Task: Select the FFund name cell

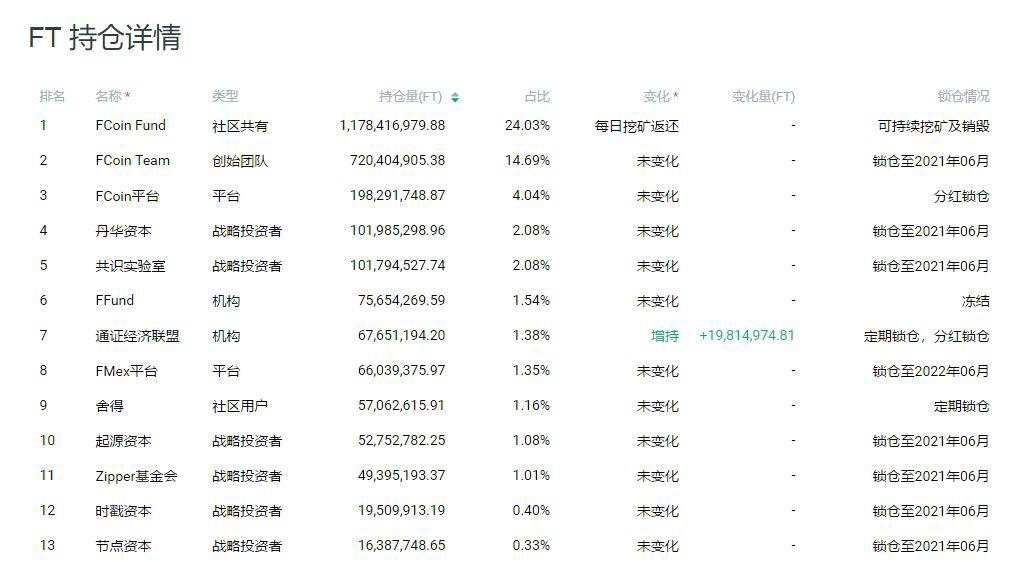Action: 114,301
